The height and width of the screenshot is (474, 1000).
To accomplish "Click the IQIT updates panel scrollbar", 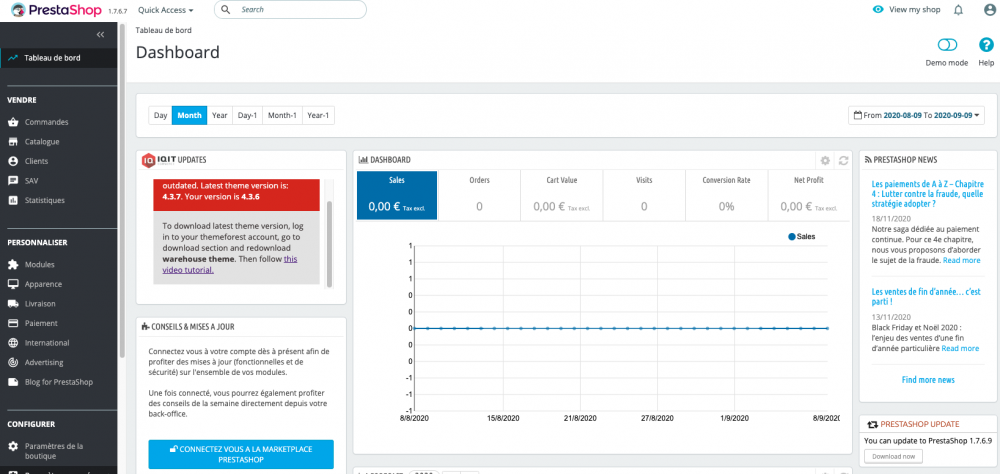I will tap(329, 244).
